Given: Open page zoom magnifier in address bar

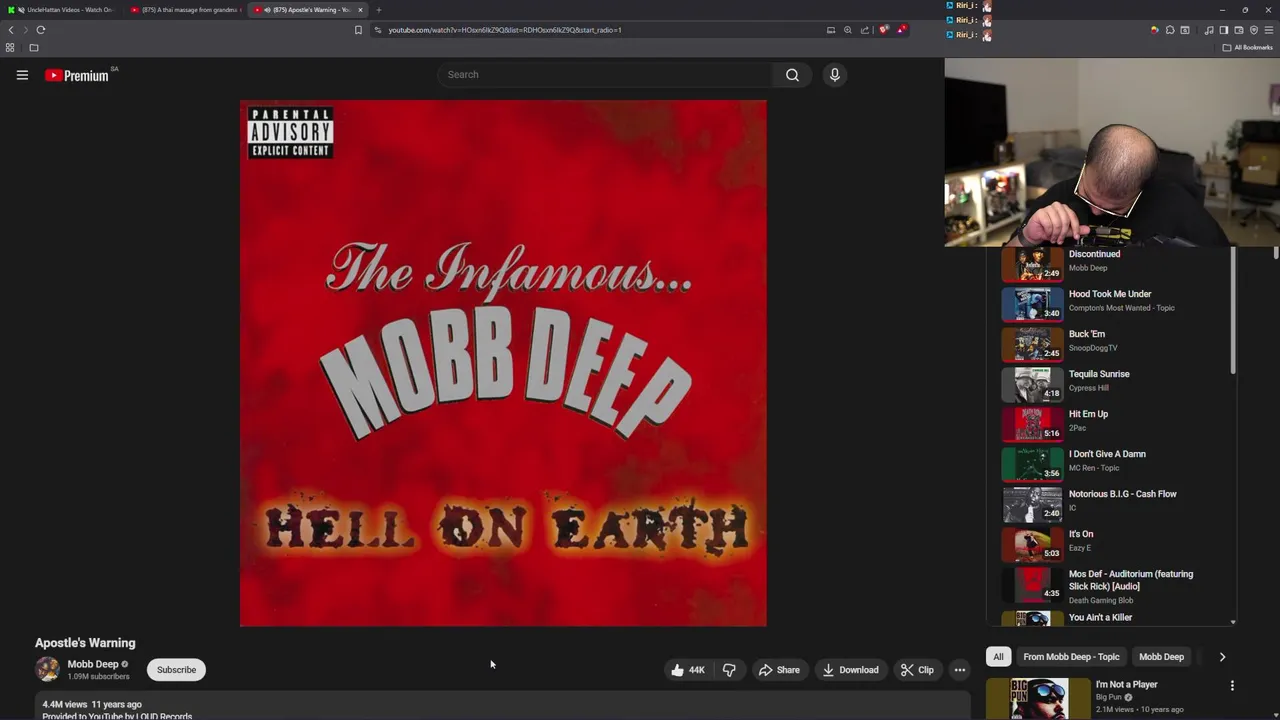Looking at the screenshot, I should tap(848, 30).
